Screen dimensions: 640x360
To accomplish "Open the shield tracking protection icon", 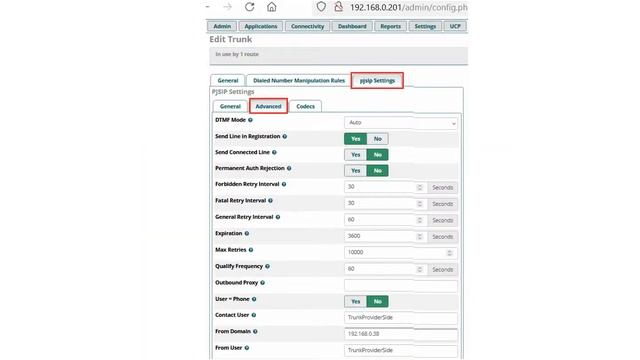I will point(321,7).
